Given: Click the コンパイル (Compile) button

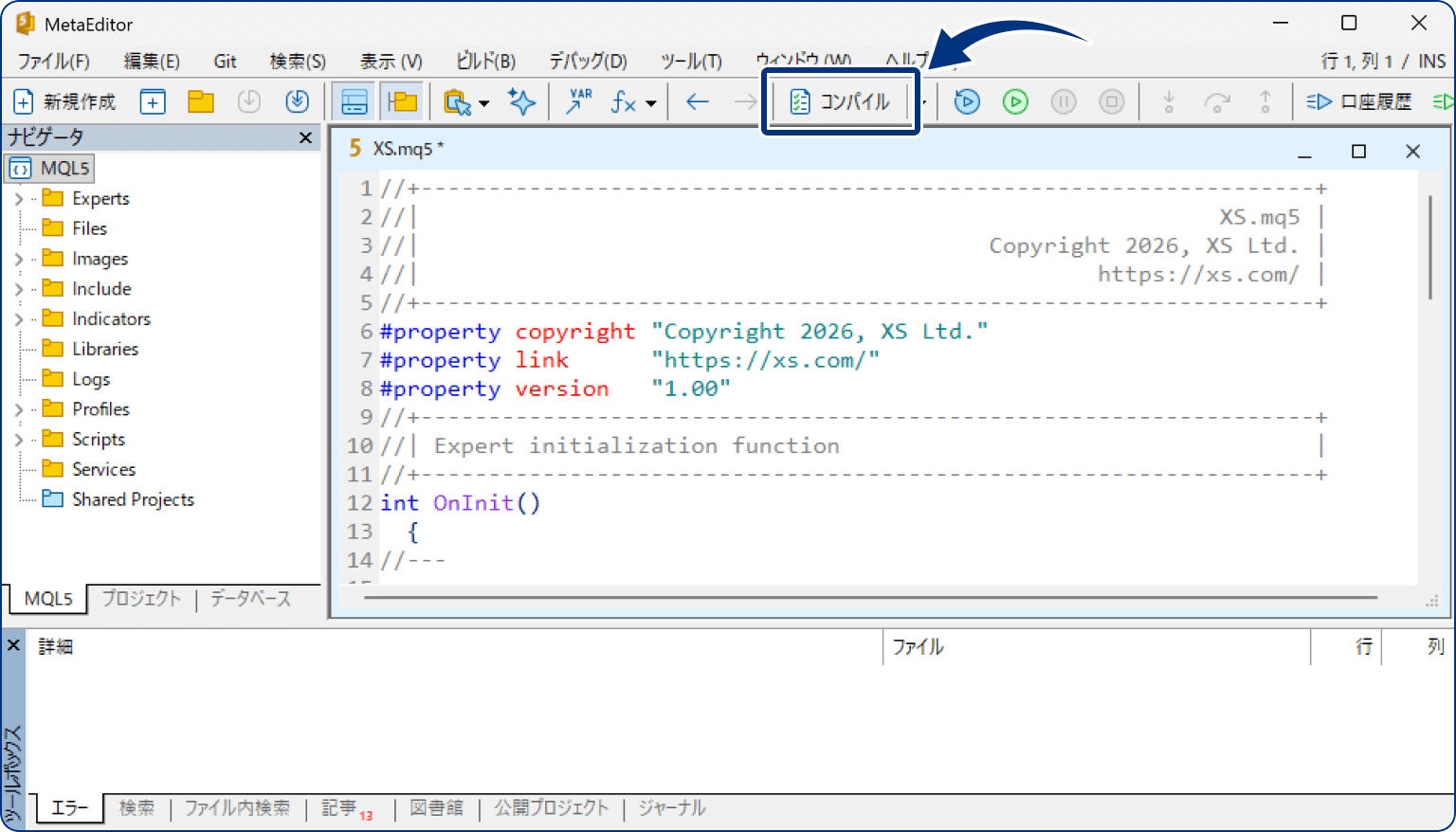Looking at the screenshot, I should 840,101.
